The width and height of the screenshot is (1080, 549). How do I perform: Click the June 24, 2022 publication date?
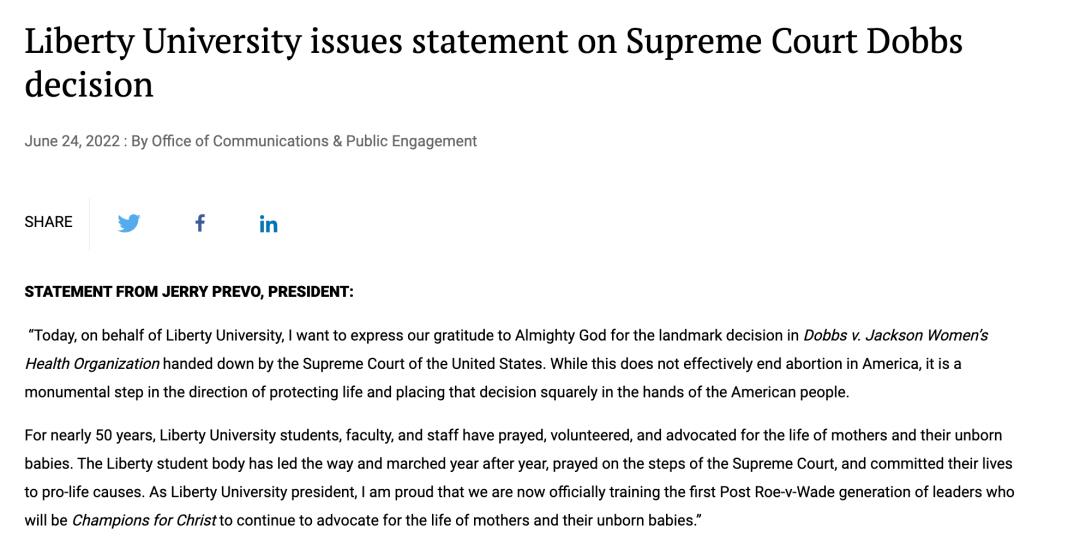(72, 141)
